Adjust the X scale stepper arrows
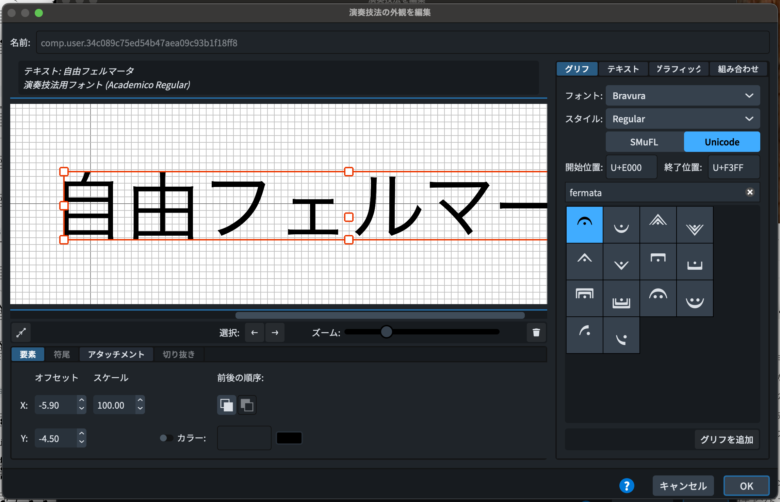The image size is (780, 502). pos(140,405)
